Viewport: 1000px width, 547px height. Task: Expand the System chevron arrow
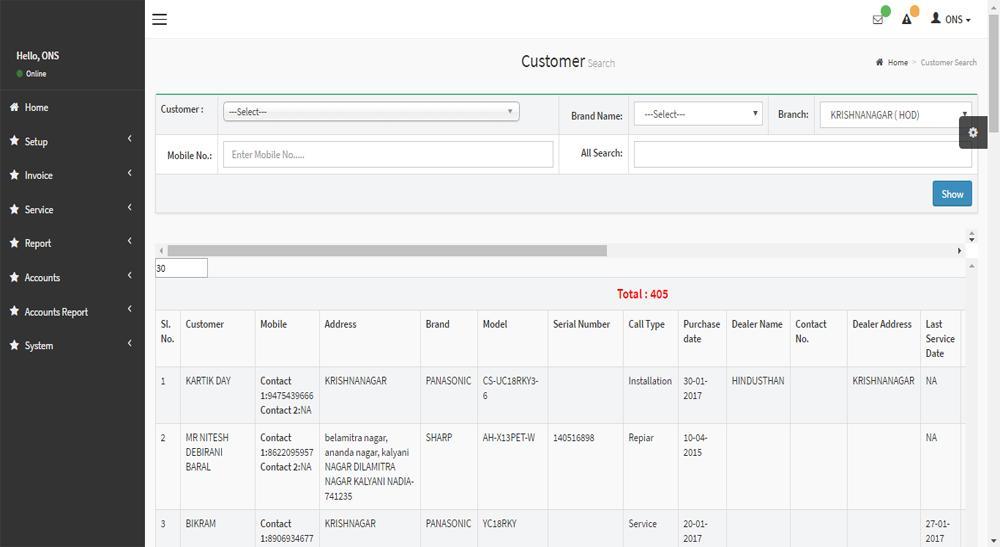click(x=129, y=343)
